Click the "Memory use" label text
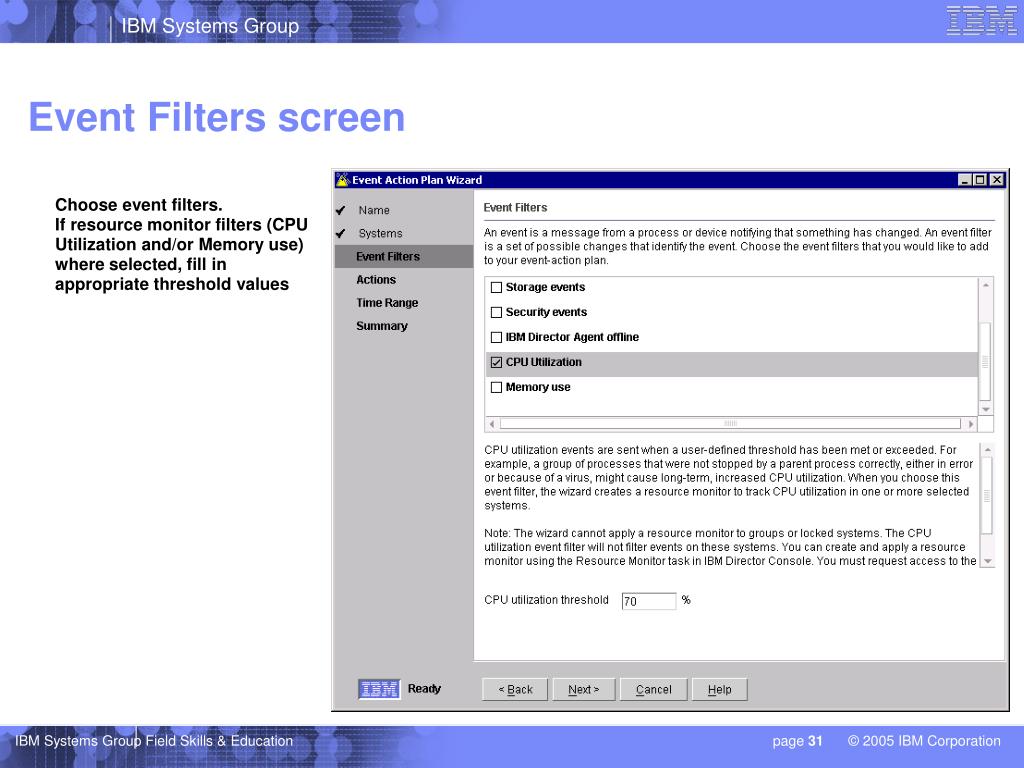Screen dimensions: 1024x768 point(538,387)
